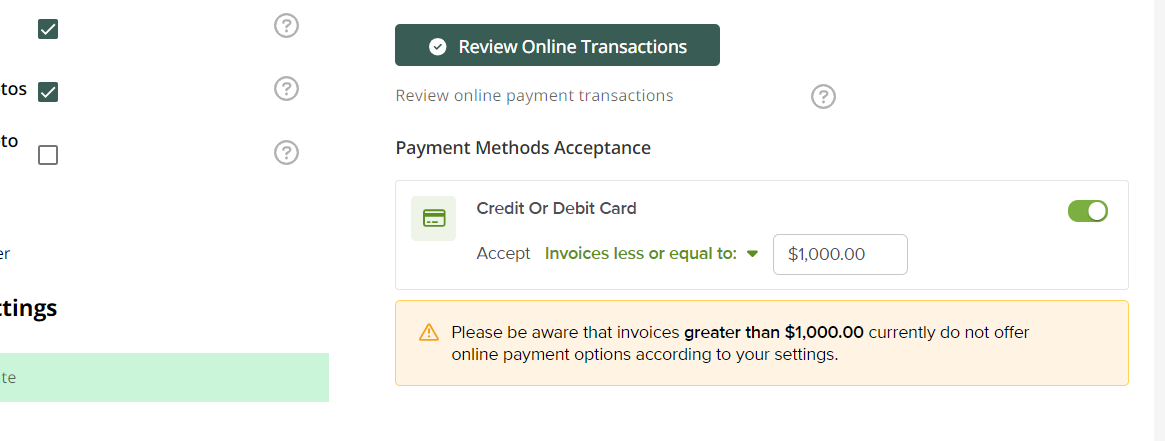The image size is (1165, 441).
Task: Open the "Invoices less or equal to:" dropdown
Action: pyautogui.click(x=652, y=254)
